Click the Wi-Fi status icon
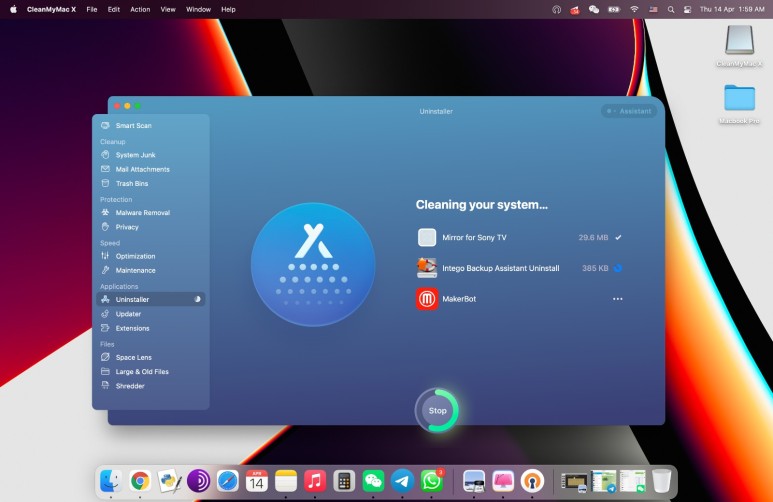Screen dimensions: 773x502 pos(634,9)
